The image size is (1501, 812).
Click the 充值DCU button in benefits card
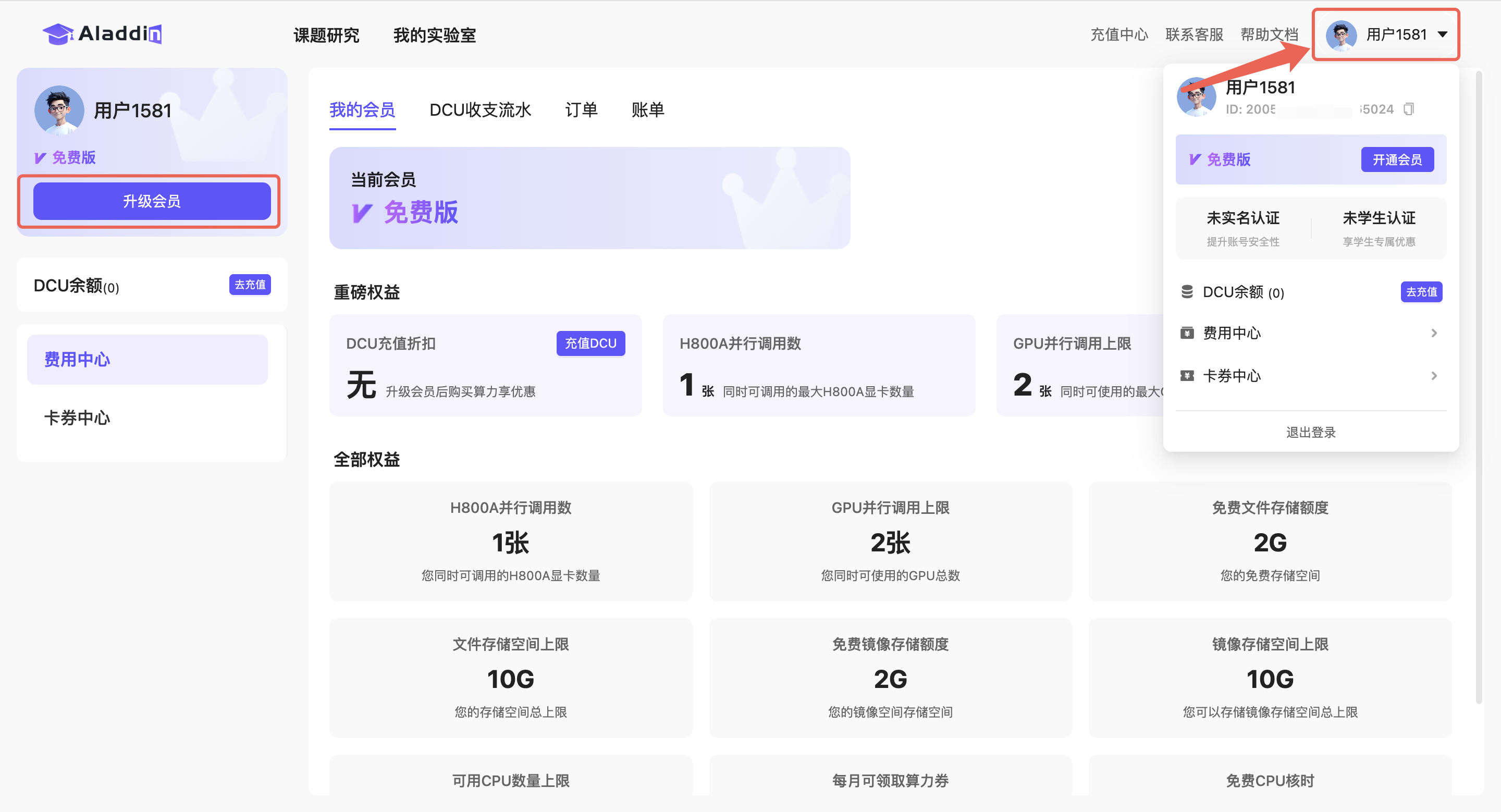(590, 343)
